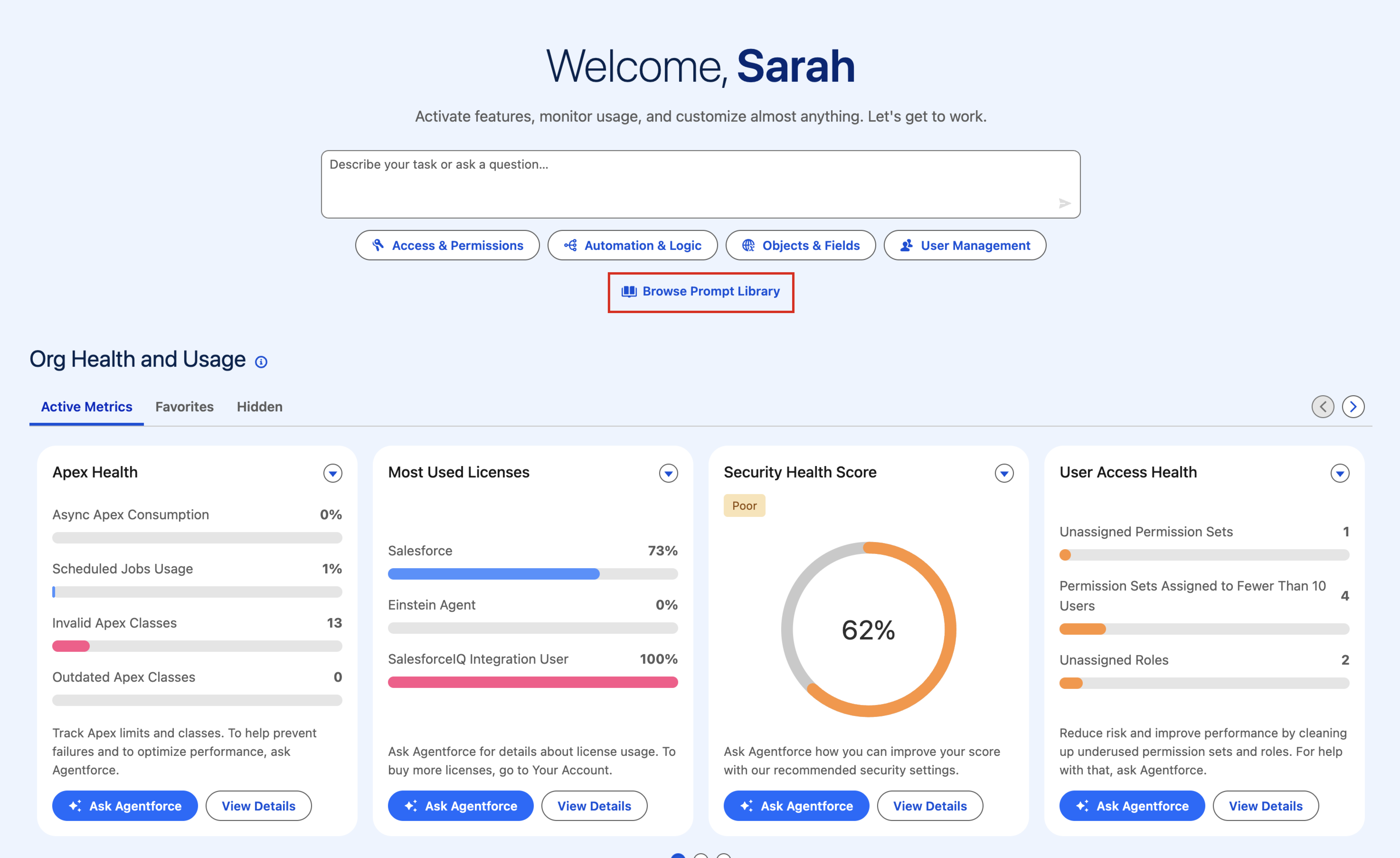Image resolution: width=1400 pixels, height=858 pixels.
Task: Click the Security Health Score card title
Action: [800, 472]
